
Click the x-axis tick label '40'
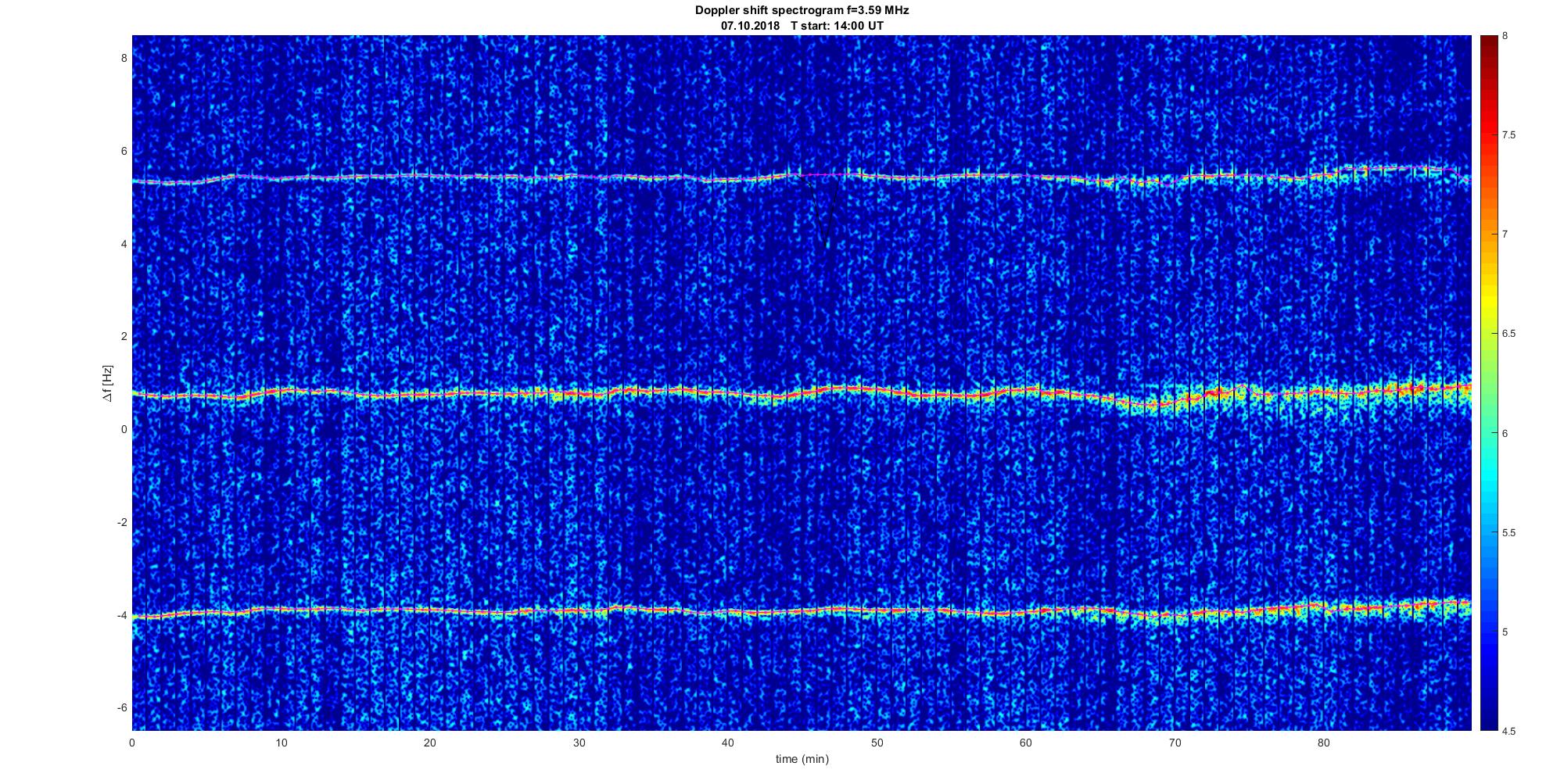[728, 743]
